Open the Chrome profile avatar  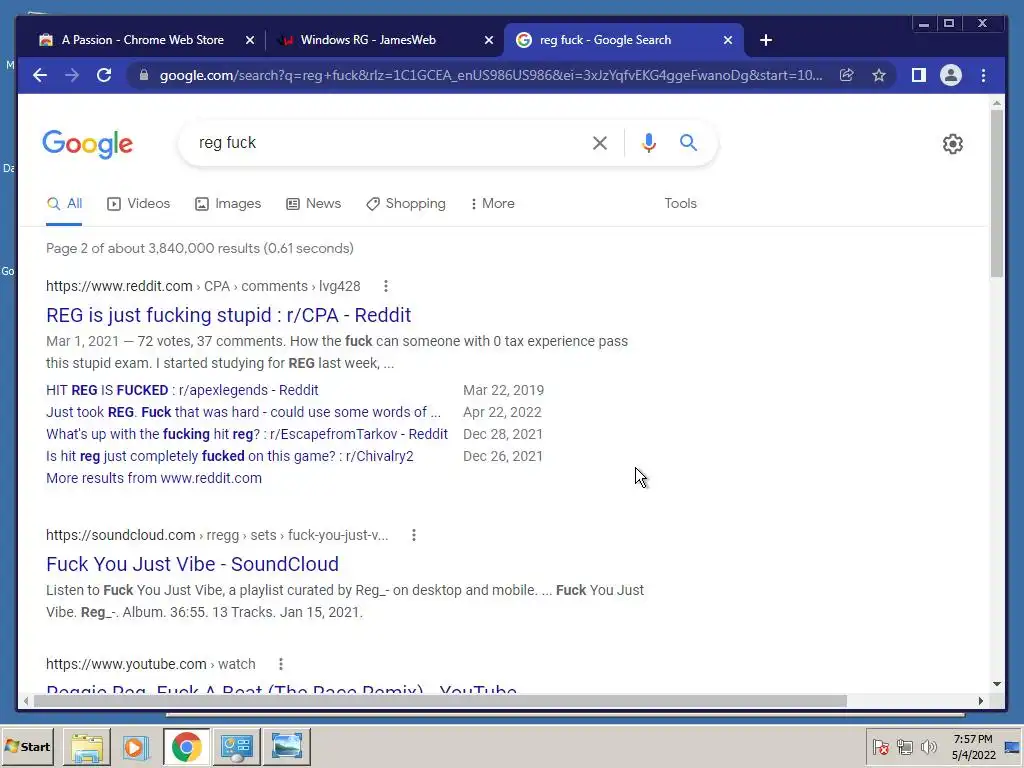(x=951, y=75)
